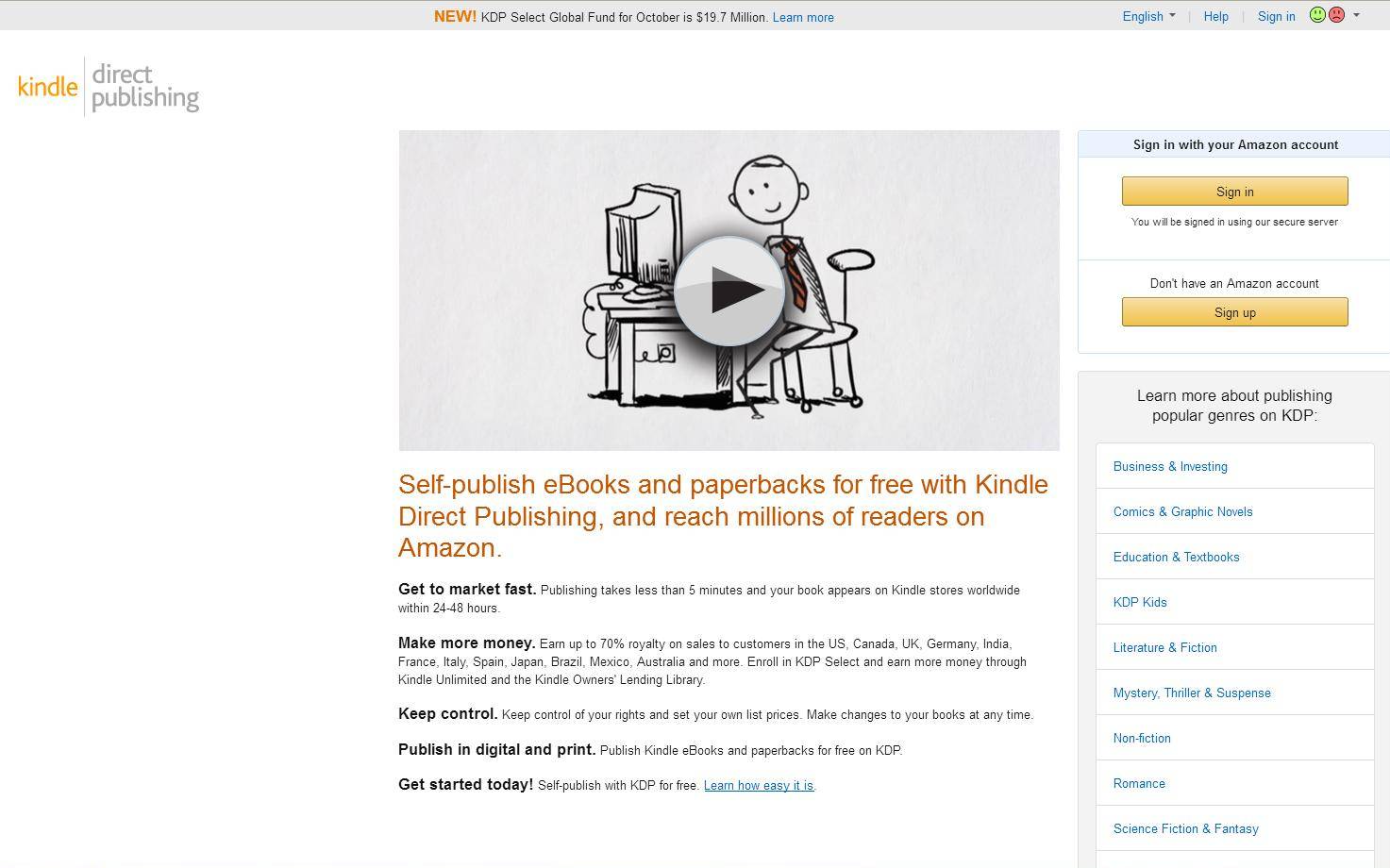Image resolution: width=1390 pixels, height=868 pixels.
Task: Click the yellow Sign in button
Action: click(x=1234, y=192)
